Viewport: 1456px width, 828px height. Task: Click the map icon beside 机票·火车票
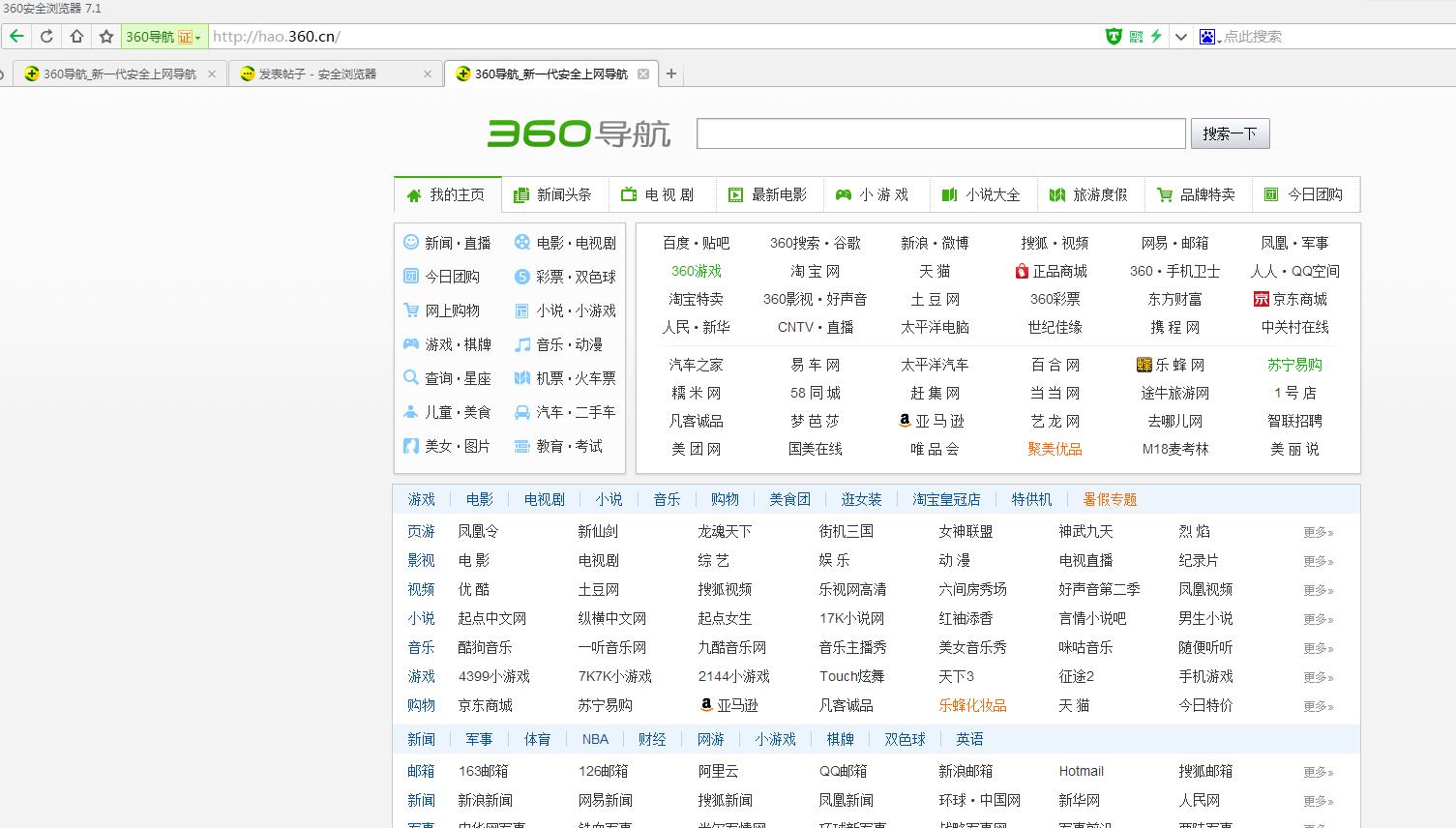click(x=522, y=378)
